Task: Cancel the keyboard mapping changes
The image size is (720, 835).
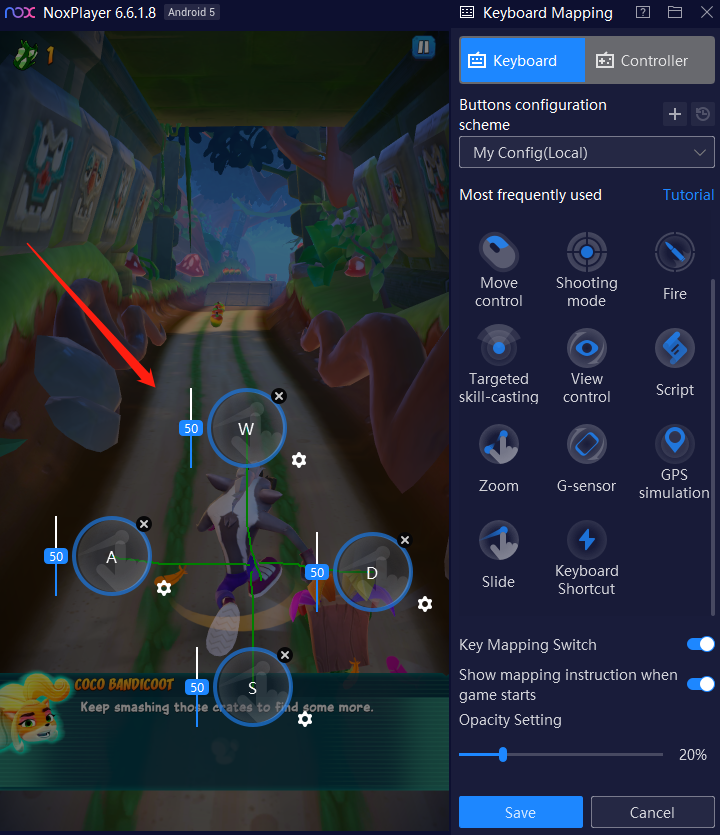Action: (x=652, y=812)
